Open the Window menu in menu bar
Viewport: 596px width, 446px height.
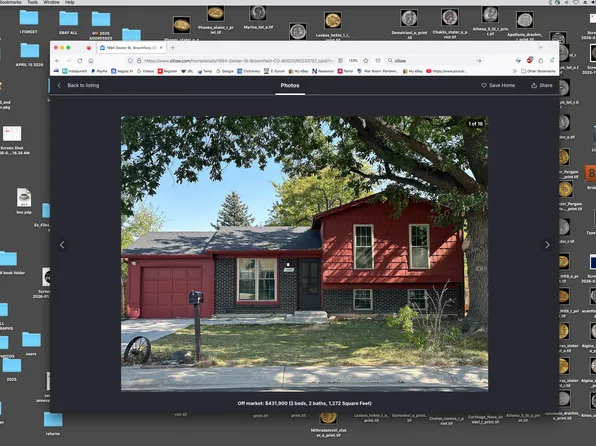[x=51, y=2]
